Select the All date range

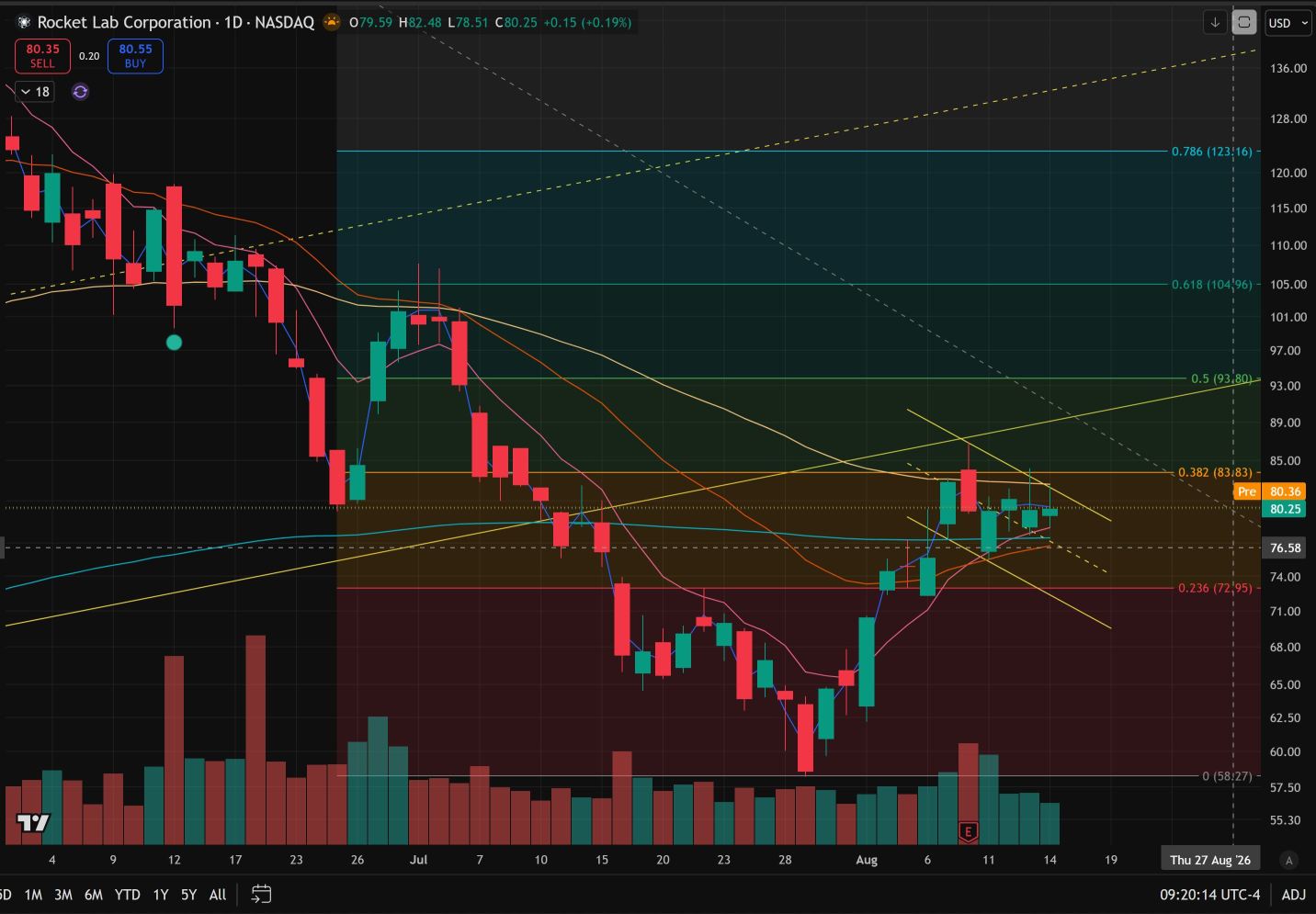(218, 895)
